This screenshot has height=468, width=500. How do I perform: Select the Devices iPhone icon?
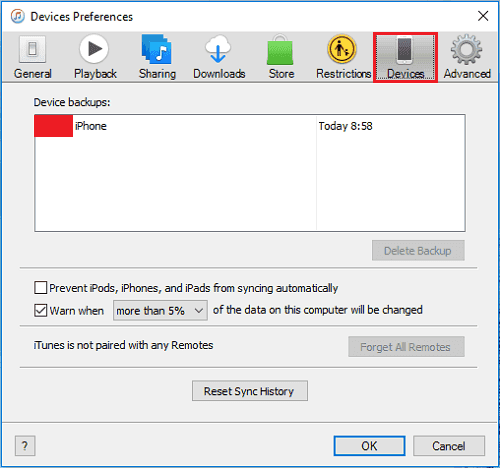point(404,50)
